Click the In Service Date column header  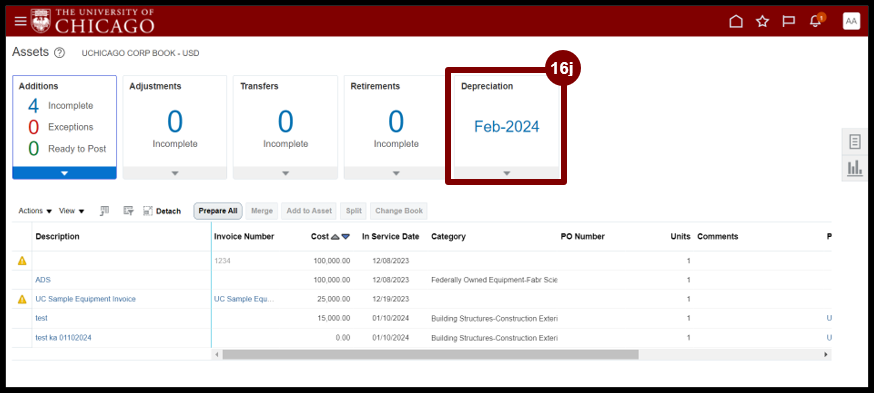pyautogui.click(x=390, y=236)
